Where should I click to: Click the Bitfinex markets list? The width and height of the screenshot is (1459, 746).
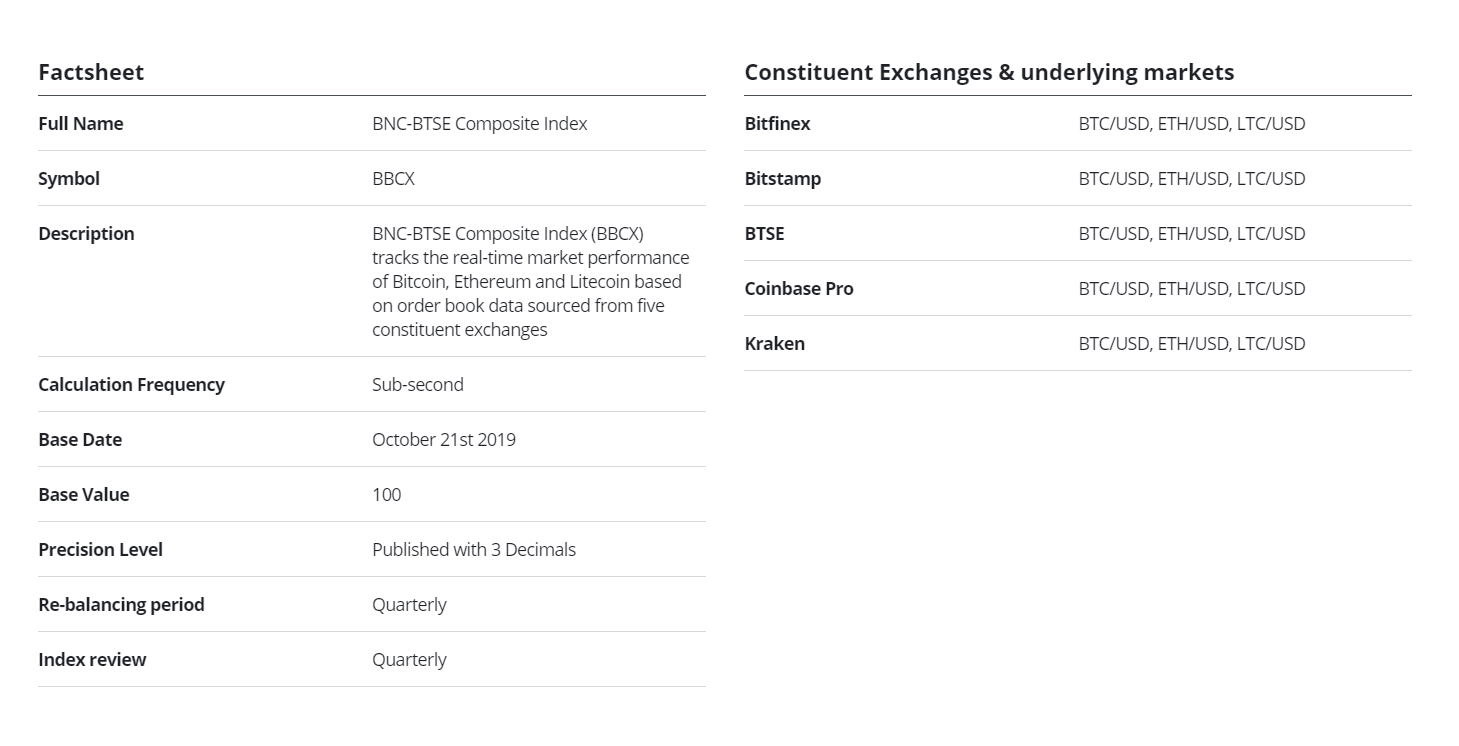[1191, 124]
